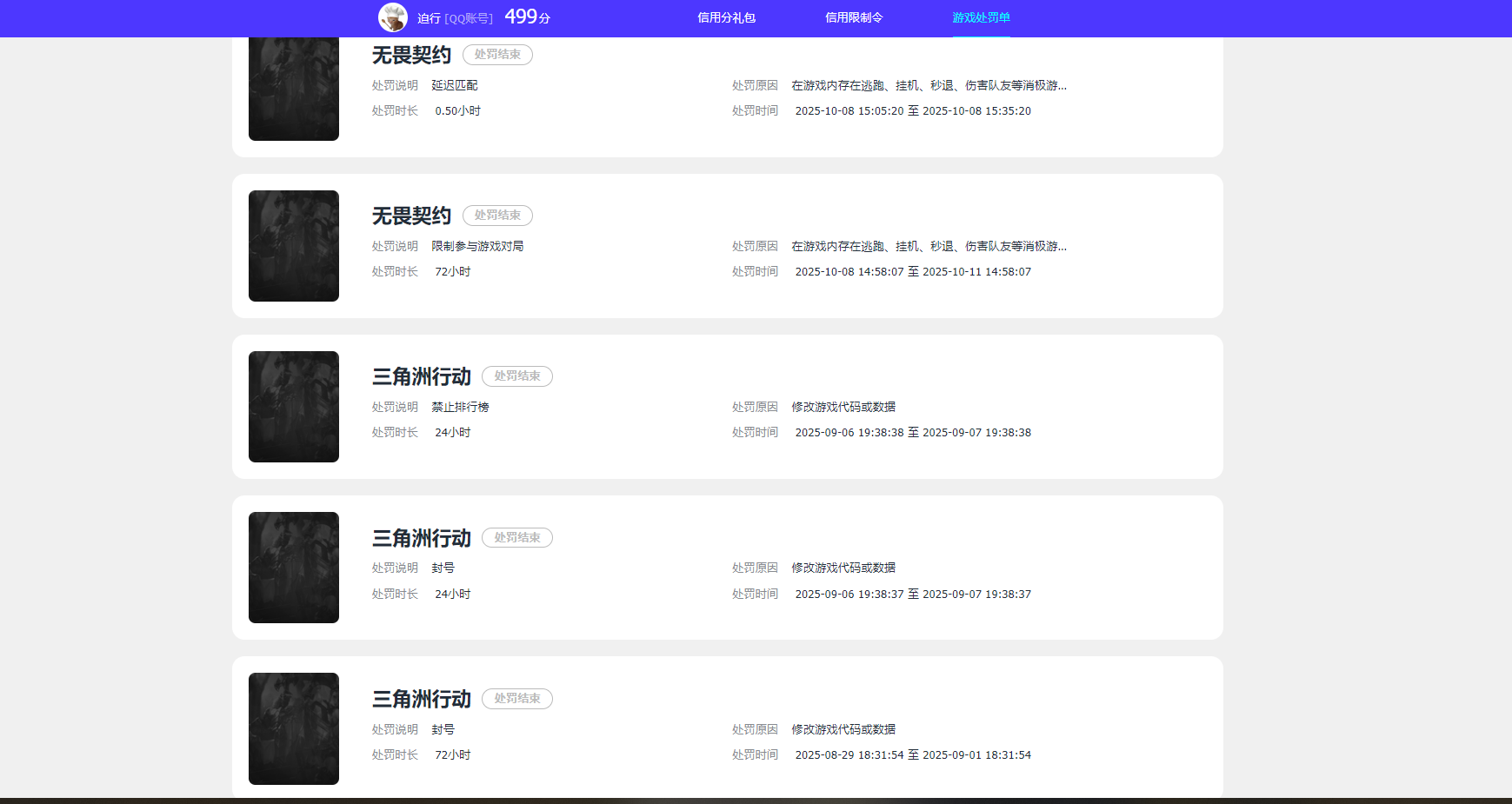Click 三角洲行动 title of 72小时 封号 card

[x=421, y=699]
